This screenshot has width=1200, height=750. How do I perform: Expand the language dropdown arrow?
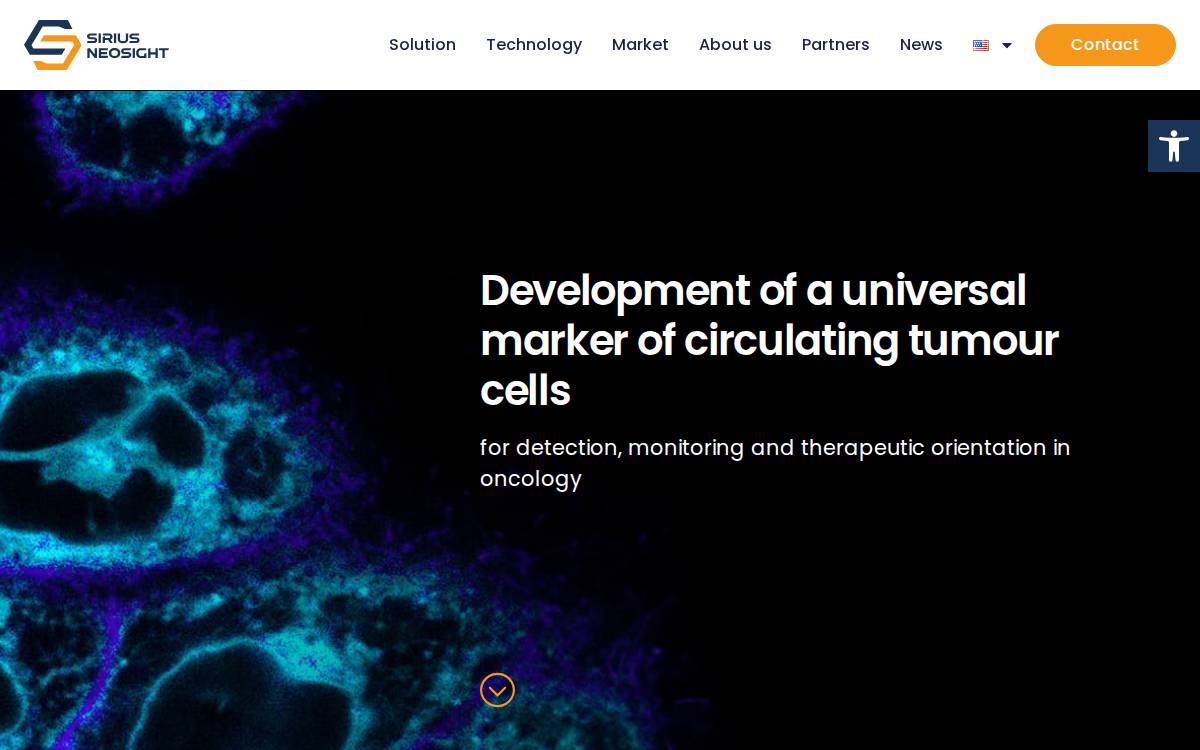[x=1007, y=45]
